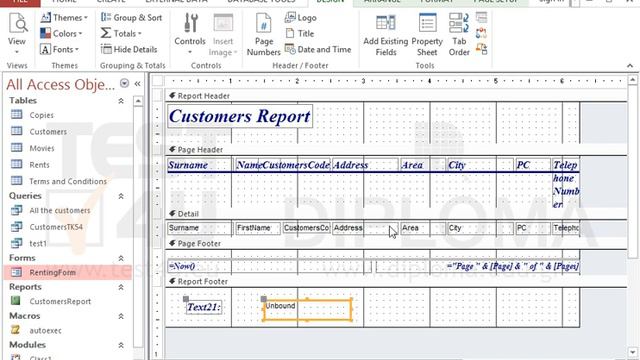Select the Unbound text box
This screenshot has width=640, height=360.
point(307,310)
